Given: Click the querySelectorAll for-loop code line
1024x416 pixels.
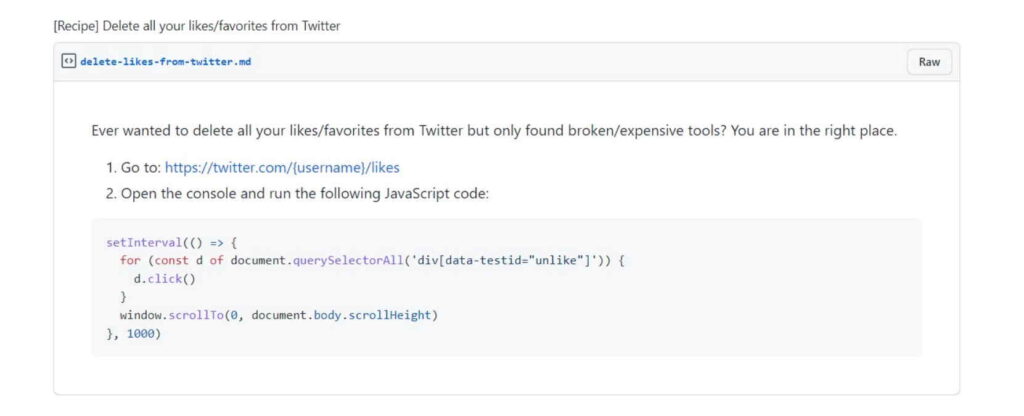Looking at the screenshot, I should [x=372, y=261].
